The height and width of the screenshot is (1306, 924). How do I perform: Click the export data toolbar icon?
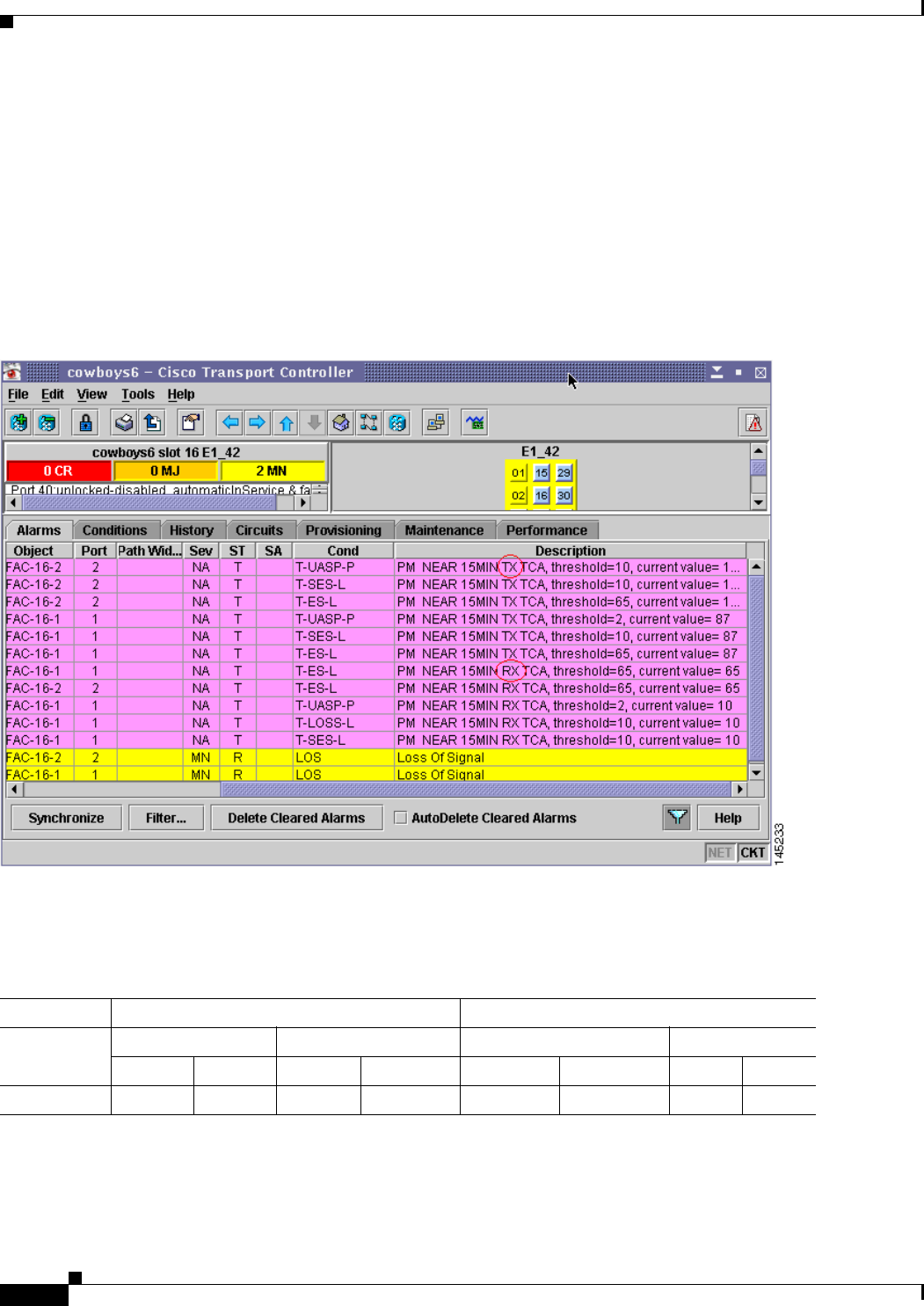(152, 423)
